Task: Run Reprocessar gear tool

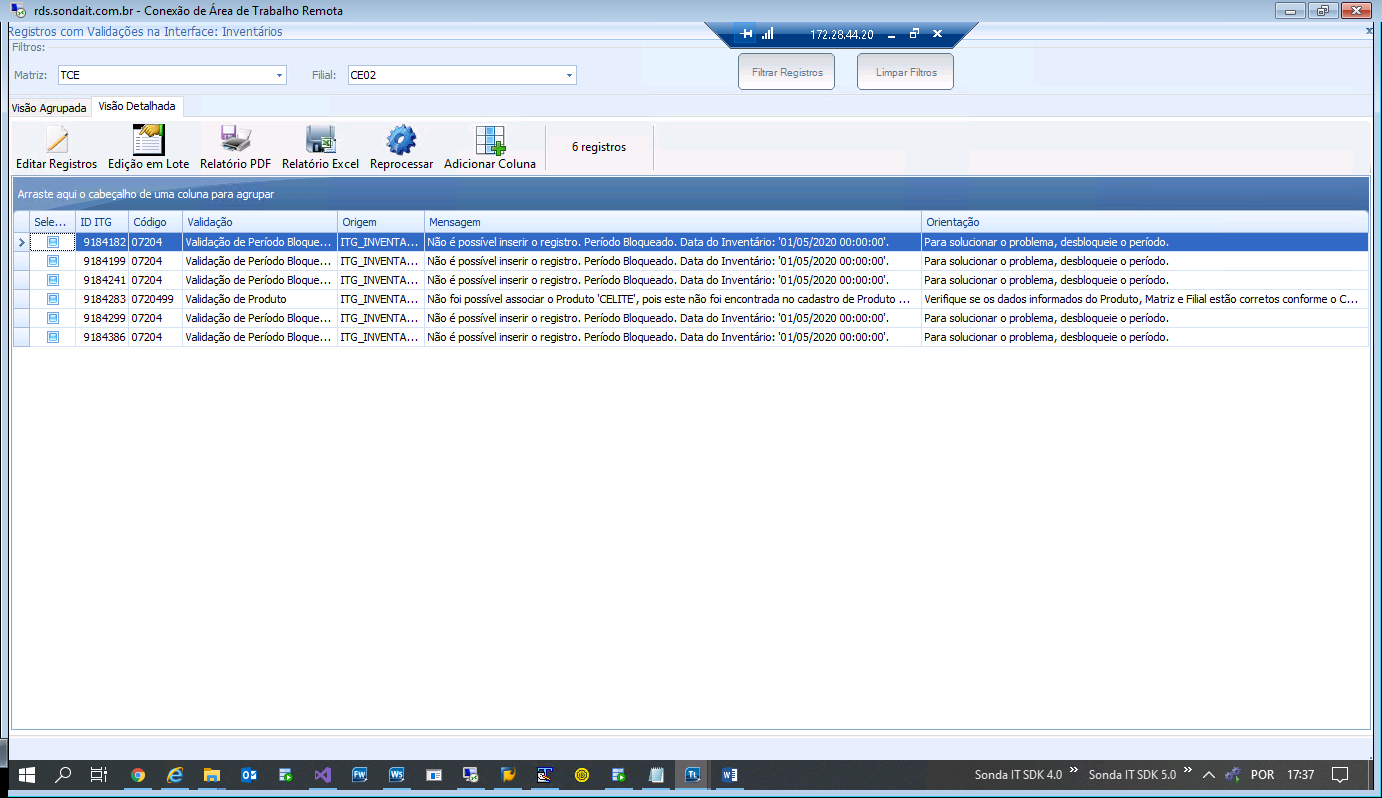Action: click(401, 147)
